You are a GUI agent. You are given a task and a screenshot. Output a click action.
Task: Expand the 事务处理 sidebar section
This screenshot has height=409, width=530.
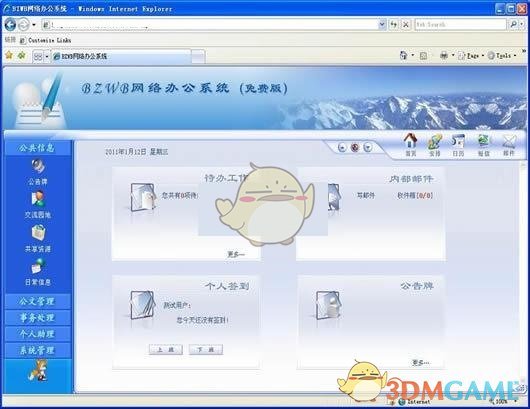pos(38,317)
